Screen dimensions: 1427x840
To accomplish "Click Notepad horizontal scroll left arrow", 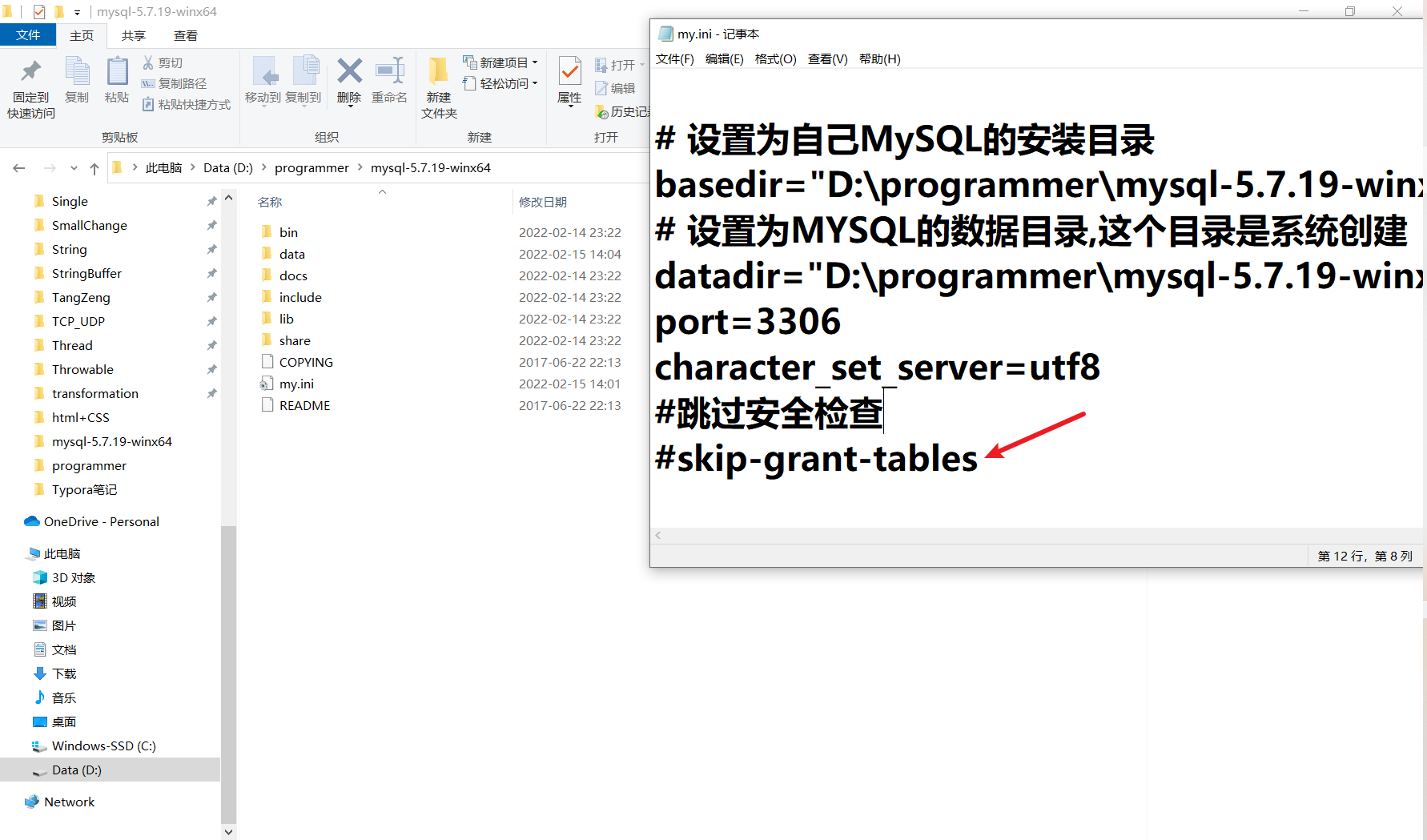I will point(658,536).
